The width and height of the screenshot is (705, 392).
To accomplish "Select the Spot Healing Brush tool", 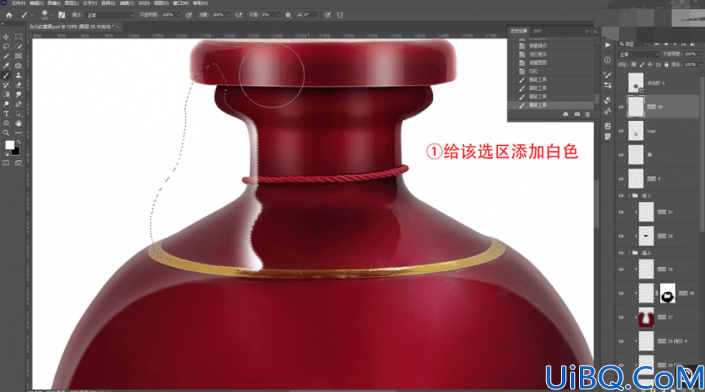I will click(18, 66).
